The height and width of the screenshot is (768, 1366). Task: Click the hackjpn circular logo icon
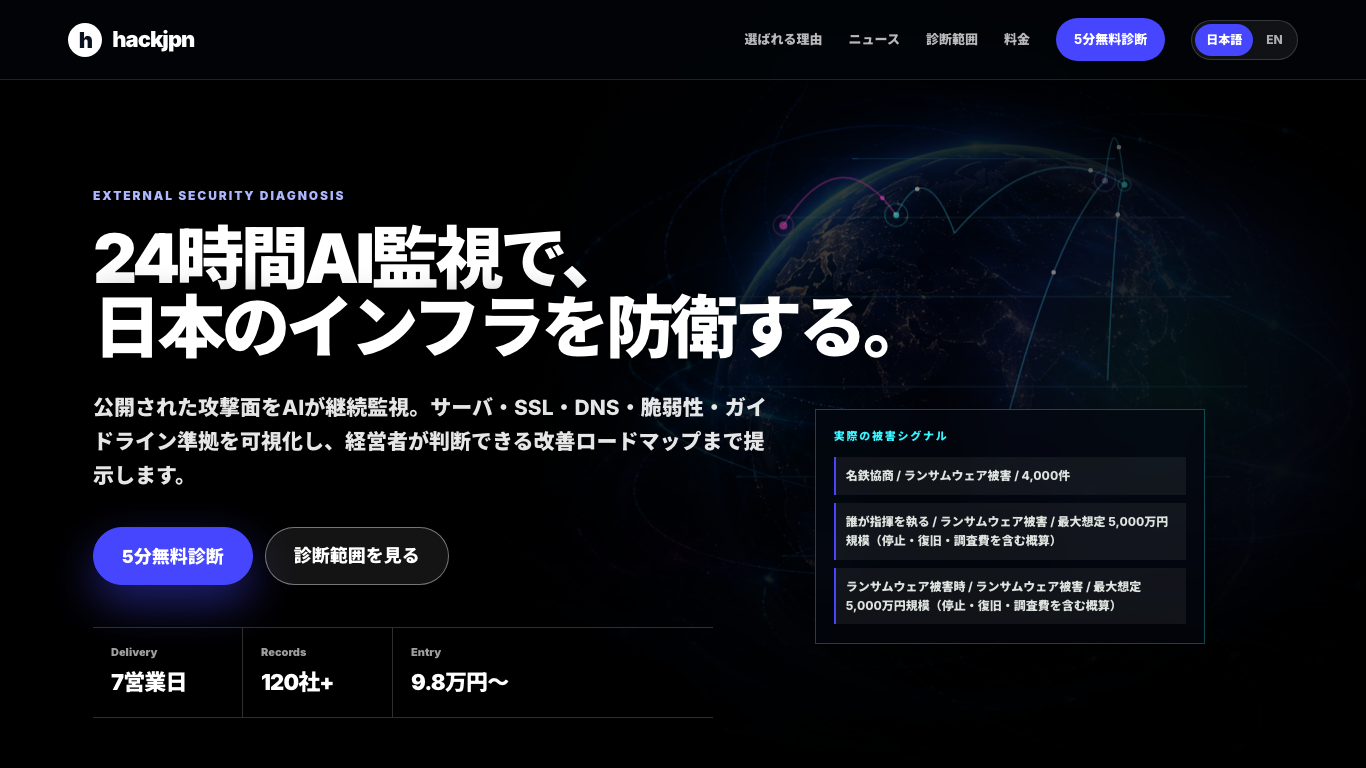(85, 40)
